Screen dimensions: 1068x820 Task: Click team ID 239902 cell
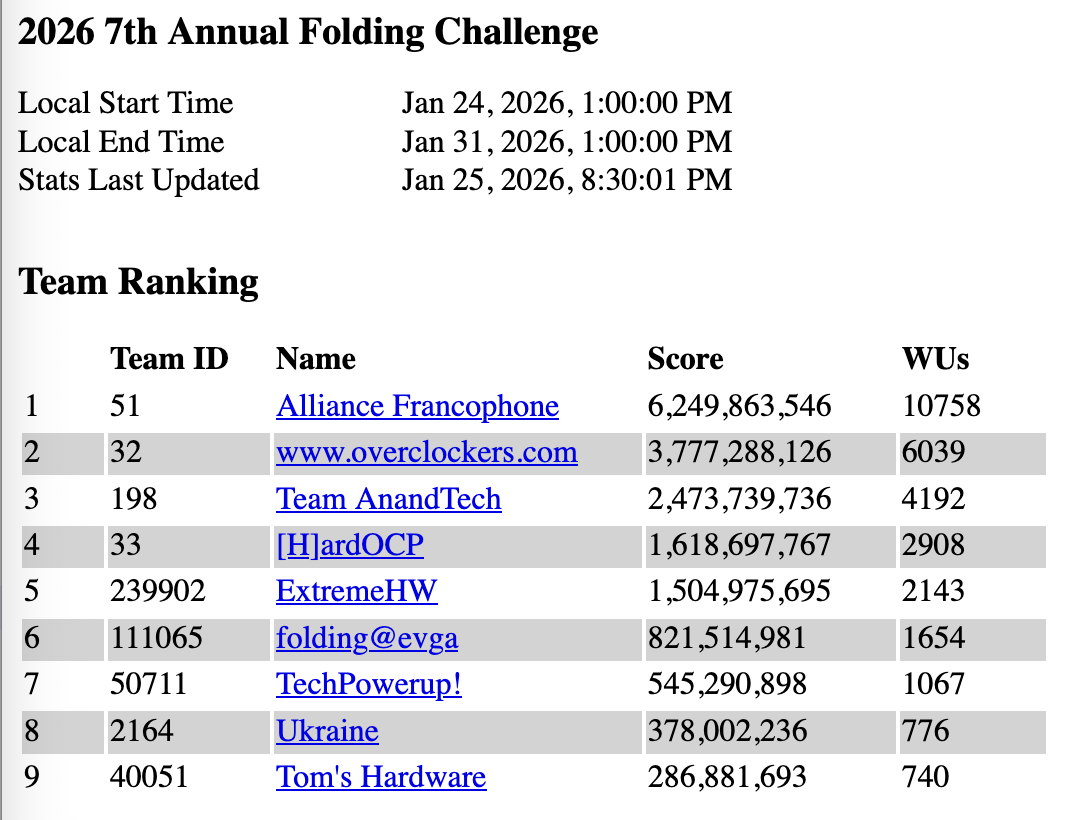[x=158, y=591]
